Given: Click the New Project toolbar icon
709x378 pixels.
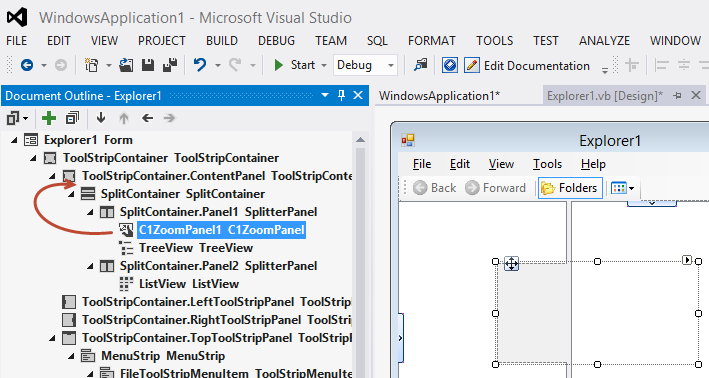Looking at the screenshot, I should (92, 65).
